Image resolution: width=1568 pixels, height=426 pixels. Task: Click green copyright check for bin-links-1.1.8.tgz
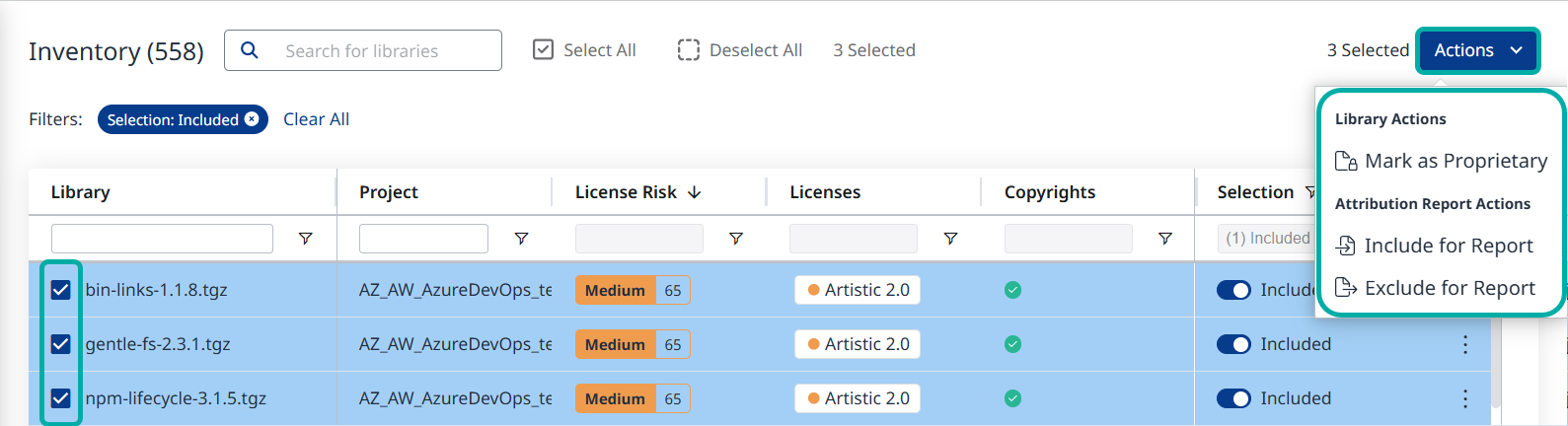(x=1012, y=290)
